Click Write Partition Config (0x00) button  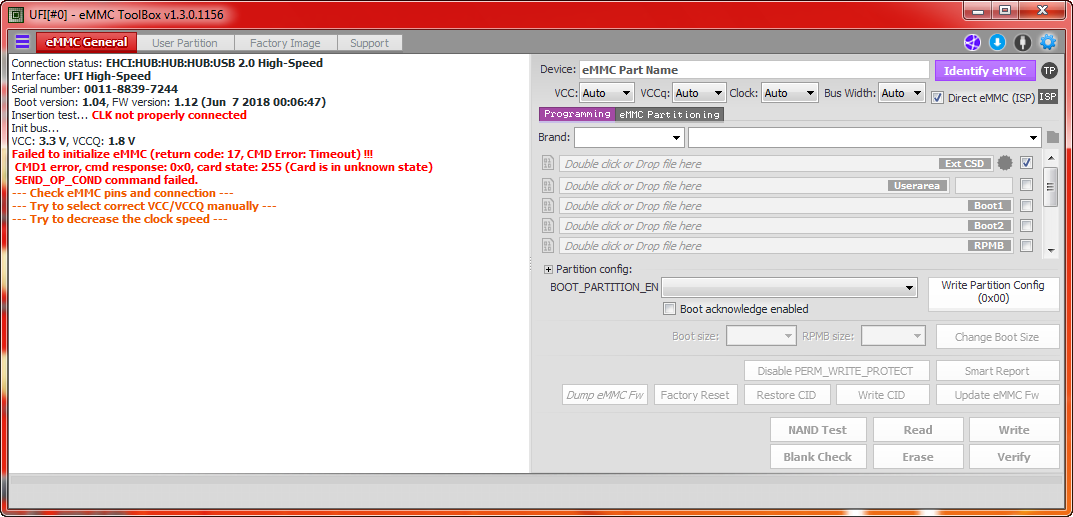coord(993,292)
